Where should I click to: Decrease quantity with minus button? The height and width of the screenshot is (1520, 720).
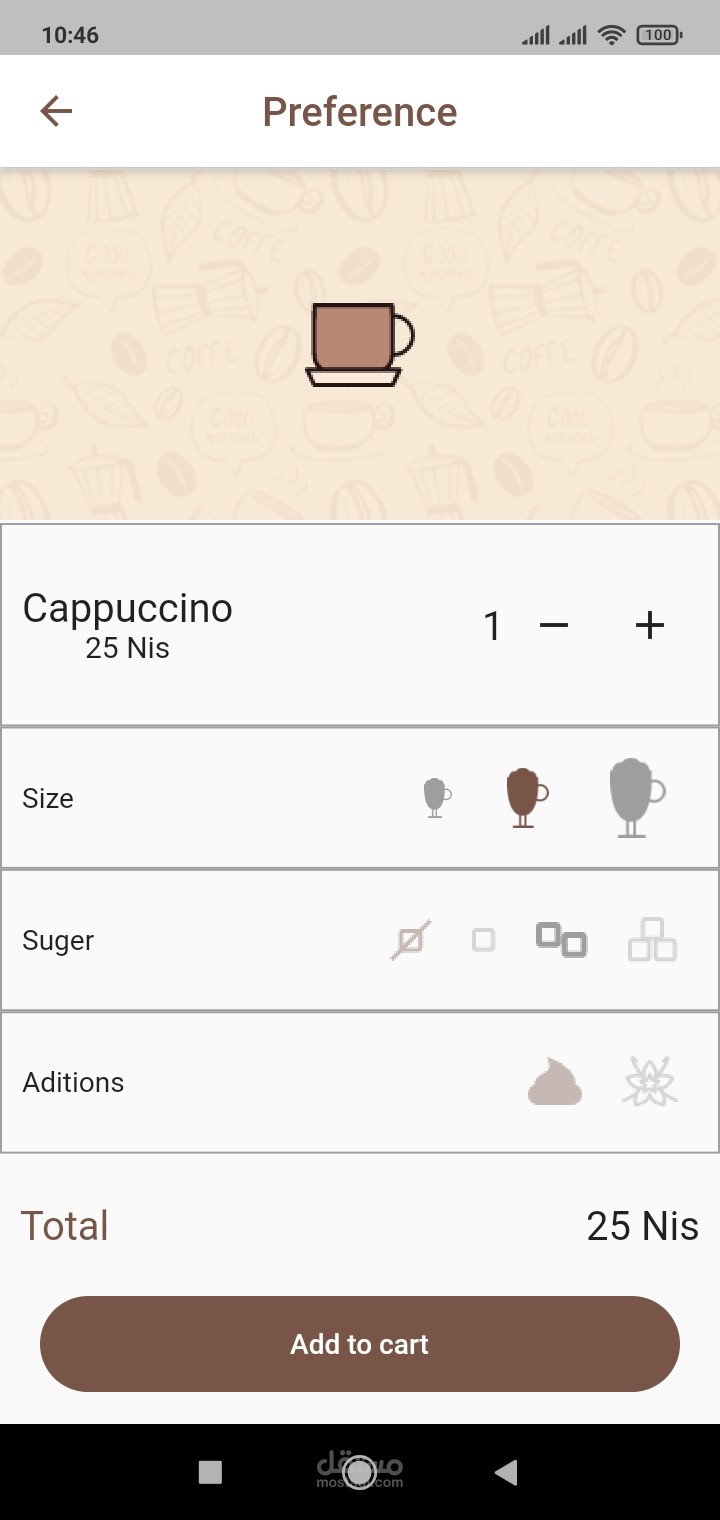click(553, 626)
